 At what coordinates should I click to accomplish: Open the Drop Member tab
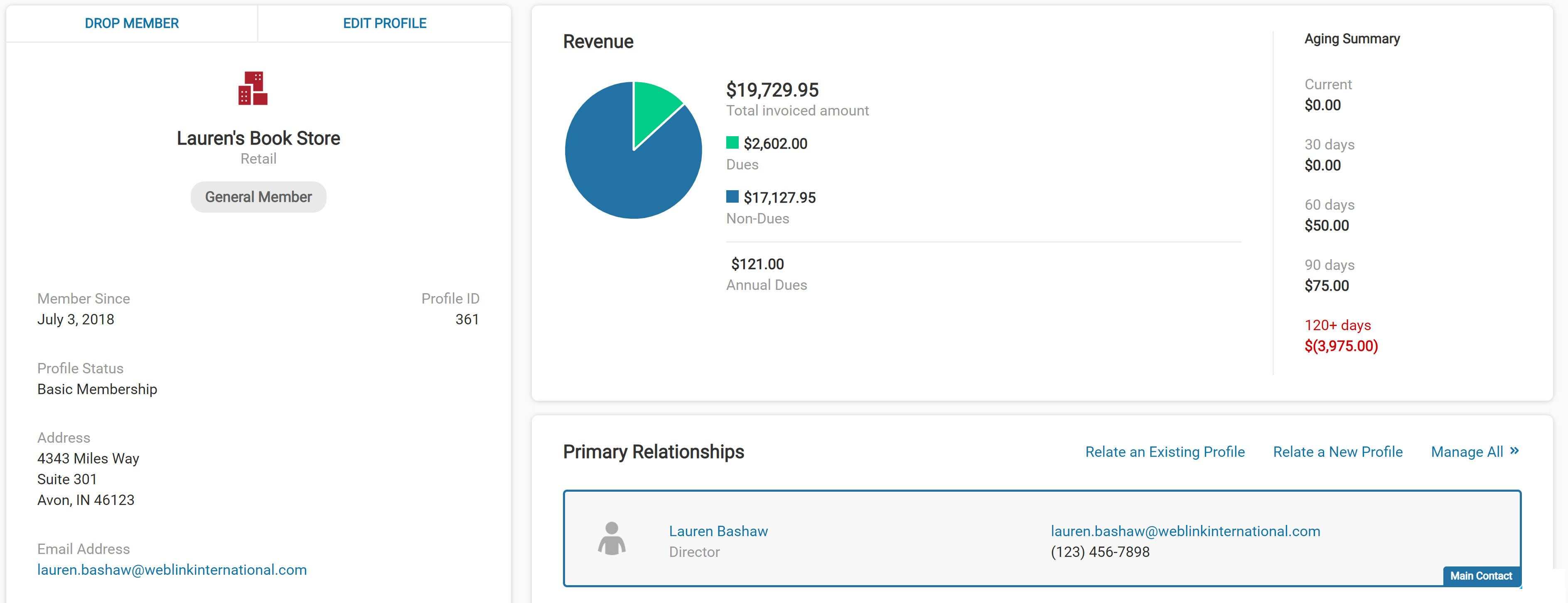point(131,23)
